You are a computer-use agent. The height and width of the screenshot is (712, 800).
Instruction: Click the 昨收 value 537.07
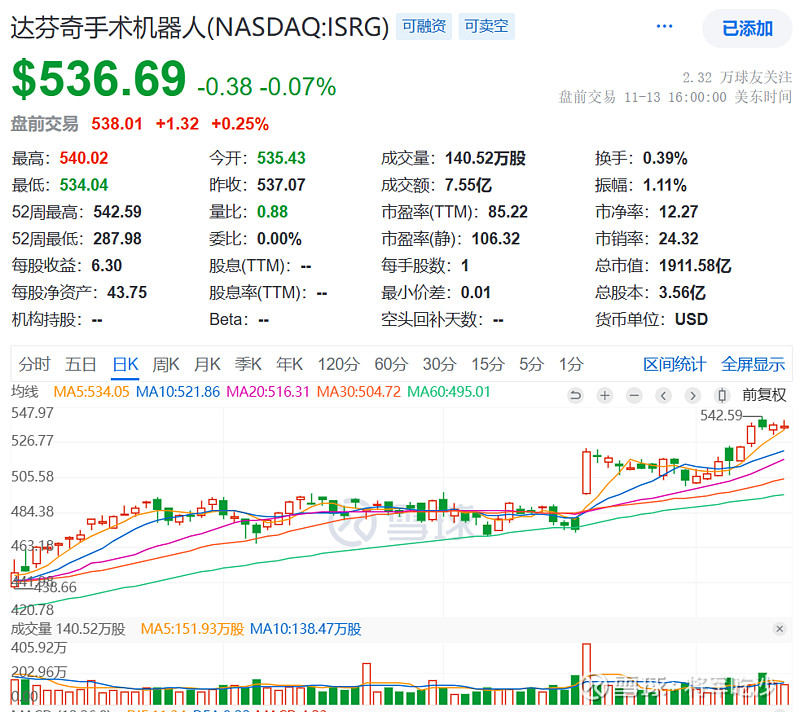pyautogui.click(x=281, y=185)
